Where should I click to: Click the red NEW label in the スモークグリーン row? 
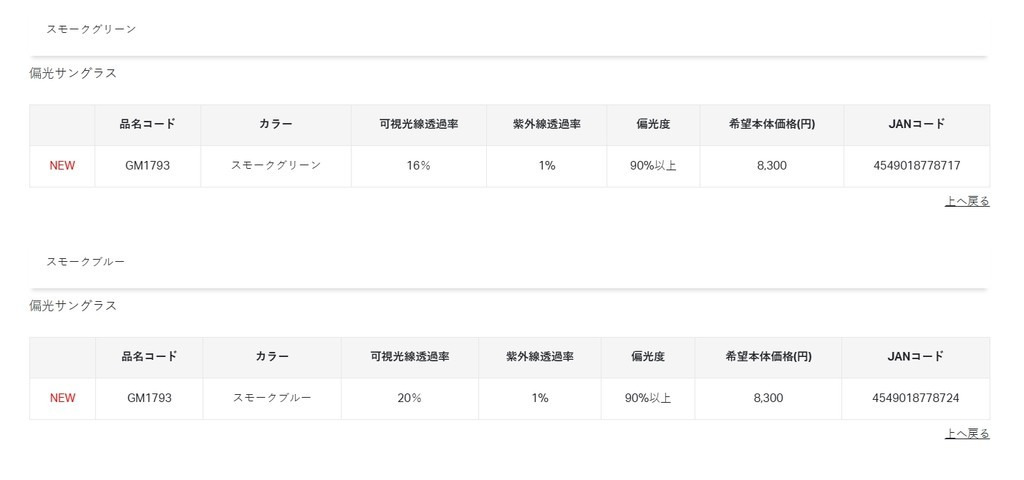click(62, 166)
